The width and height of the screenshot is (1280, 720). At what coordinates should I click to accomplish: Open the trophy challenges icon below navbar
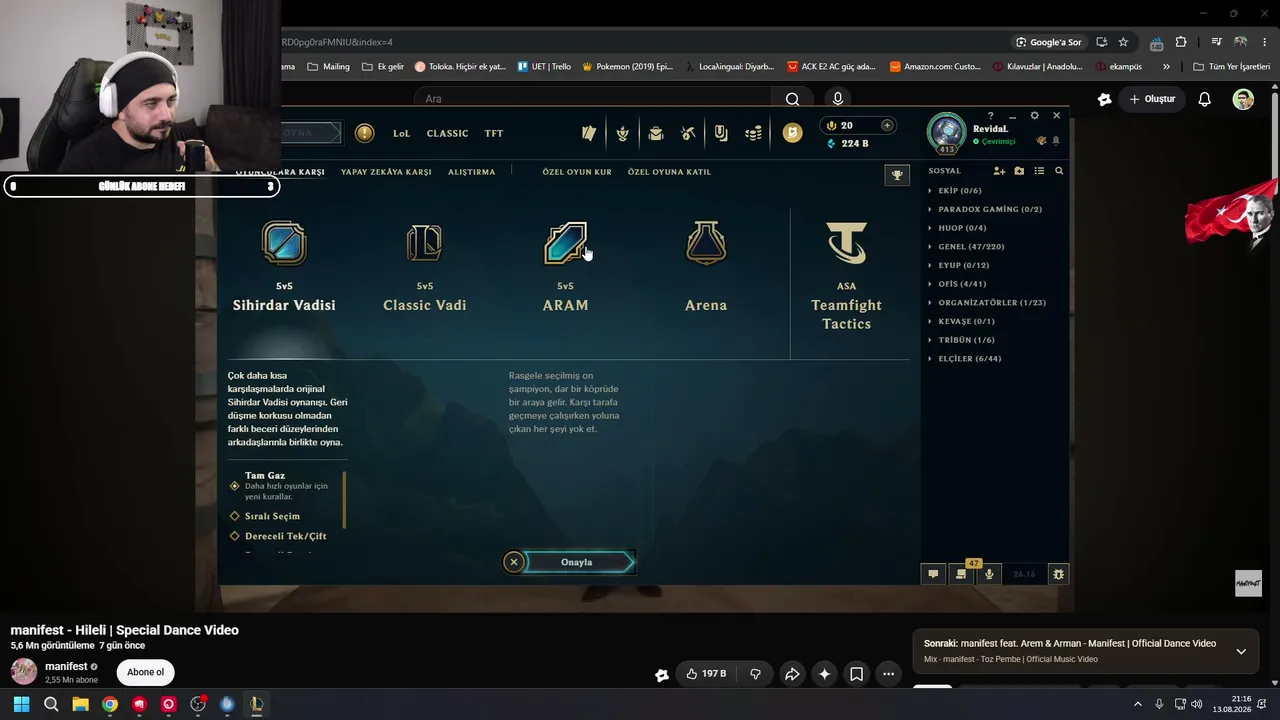point(897,175)
